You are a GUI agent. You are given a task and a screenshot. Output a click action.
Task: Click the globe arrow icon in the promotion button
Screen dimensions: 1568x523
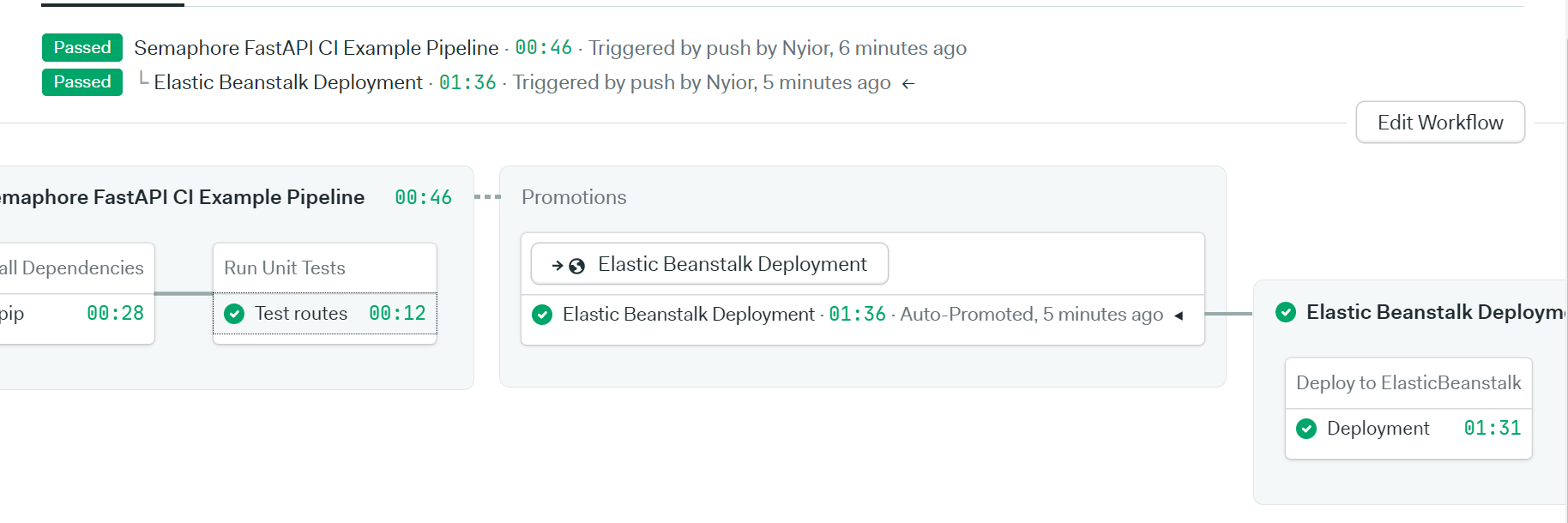tap(569, 266)
